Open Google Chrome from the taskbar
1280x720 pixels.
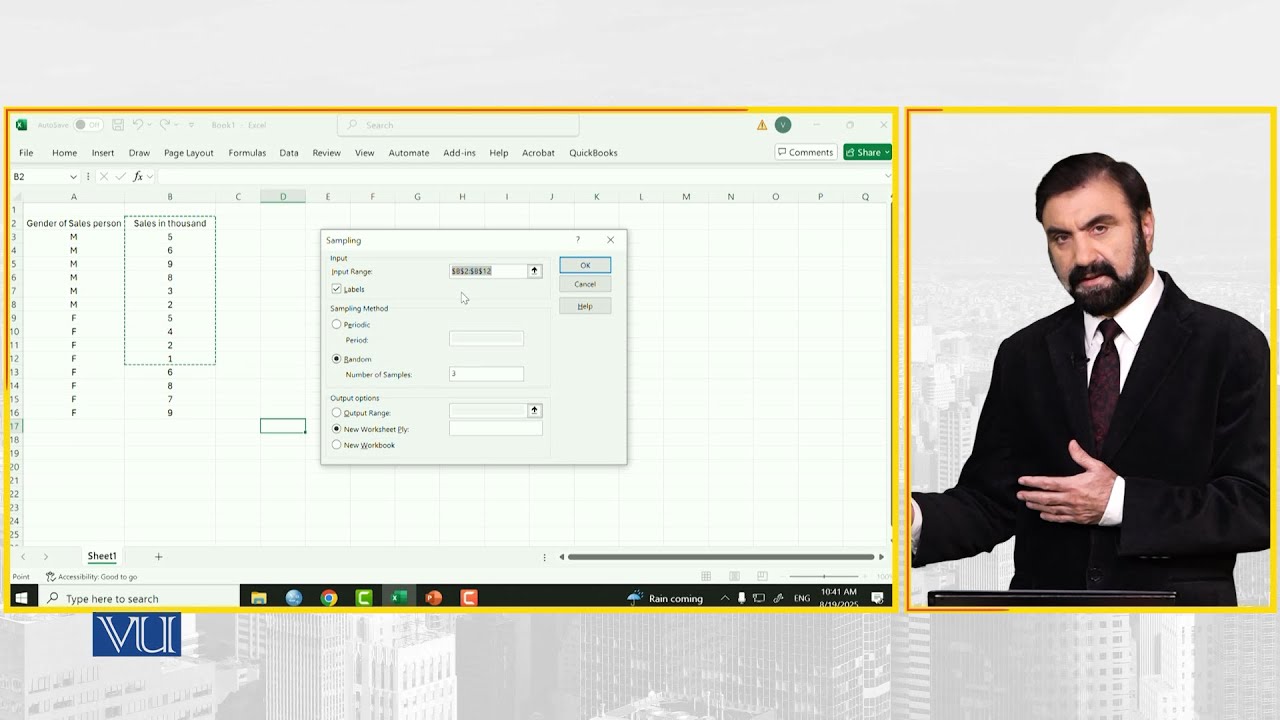[329, 598]
